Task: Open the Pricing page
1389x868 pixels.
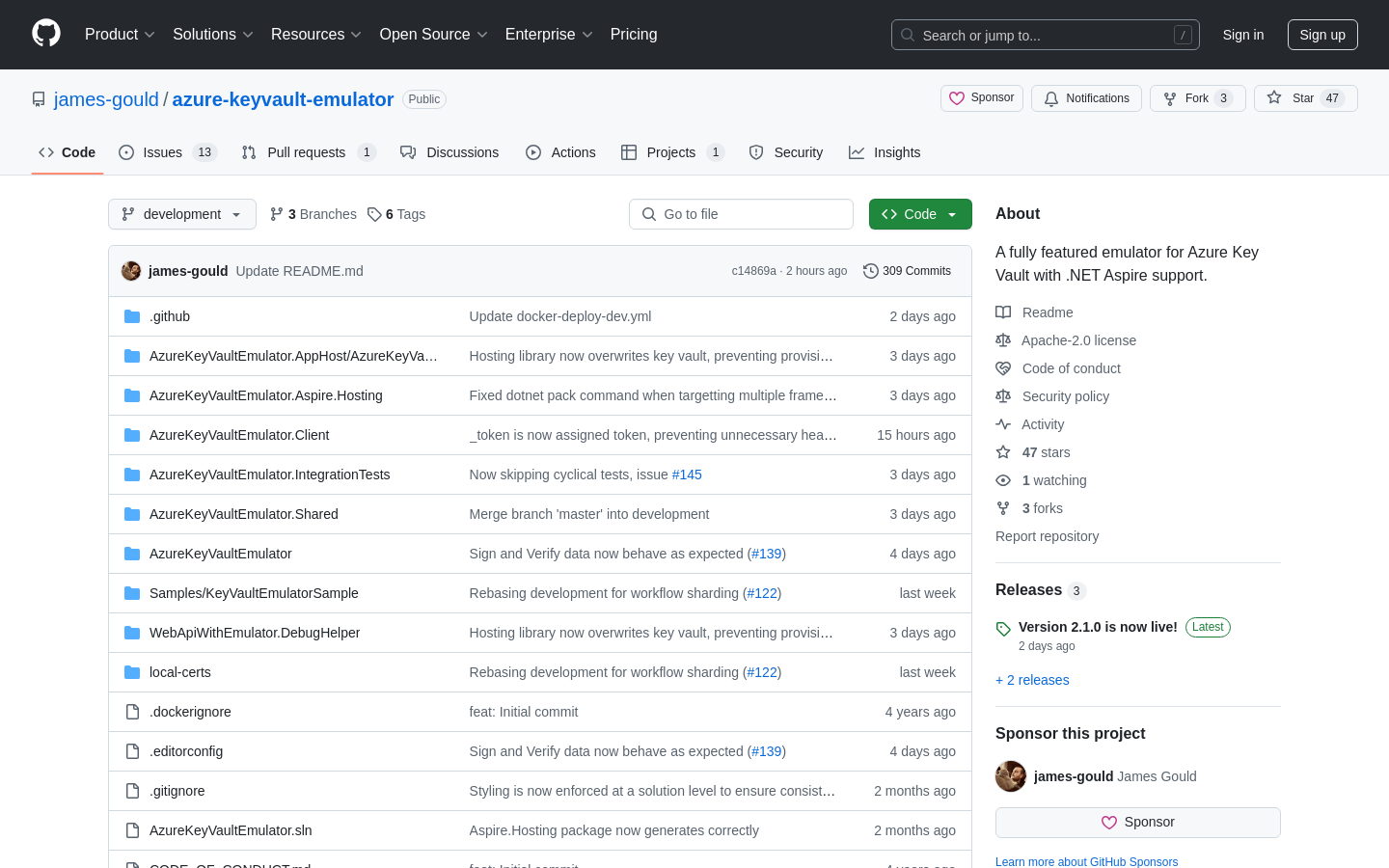Action: (634, 35)
